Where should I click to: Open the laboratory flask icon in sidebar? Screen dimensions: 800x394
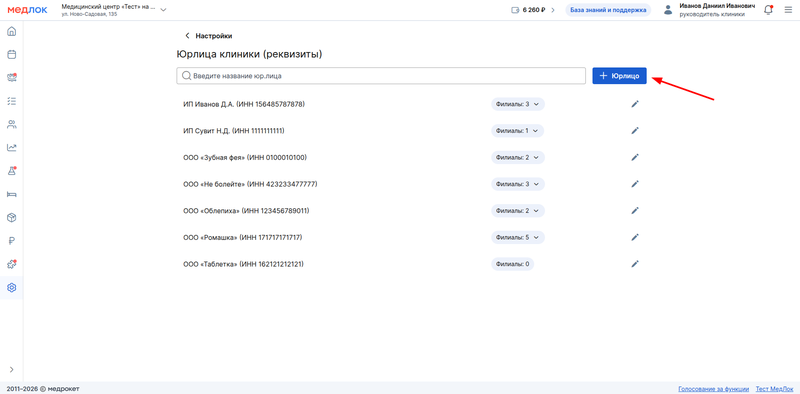[x=11, y=171]
